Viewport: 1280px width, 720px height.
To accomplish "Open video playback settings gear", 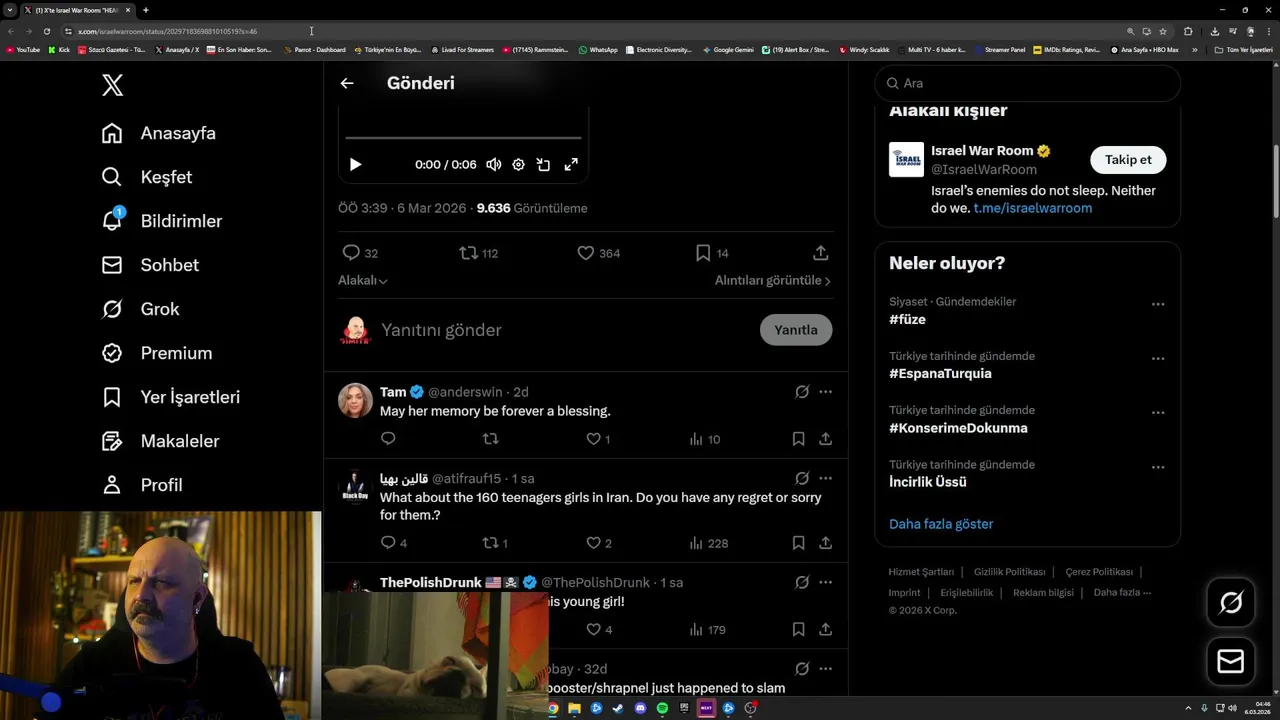I will [x=518, y=164].
